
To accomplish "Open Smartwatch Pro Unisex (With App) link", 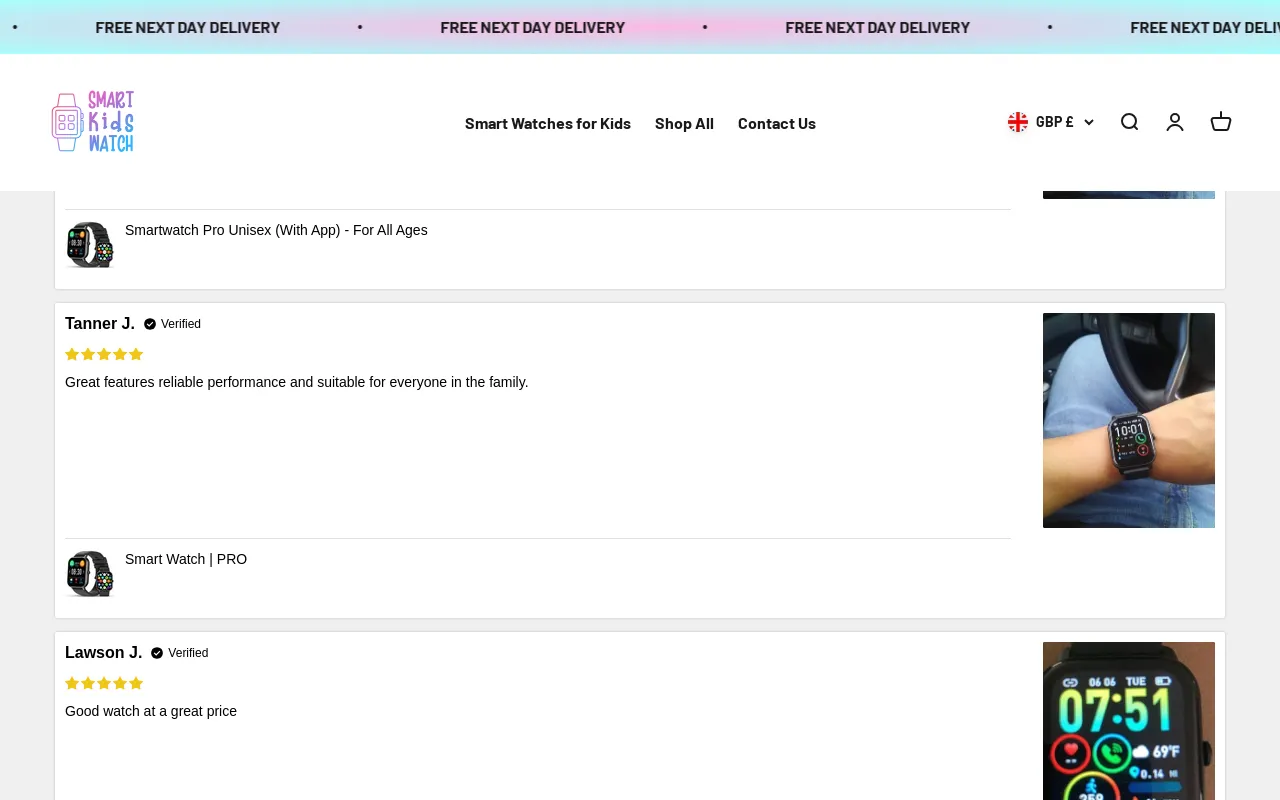I will point(276,230).
